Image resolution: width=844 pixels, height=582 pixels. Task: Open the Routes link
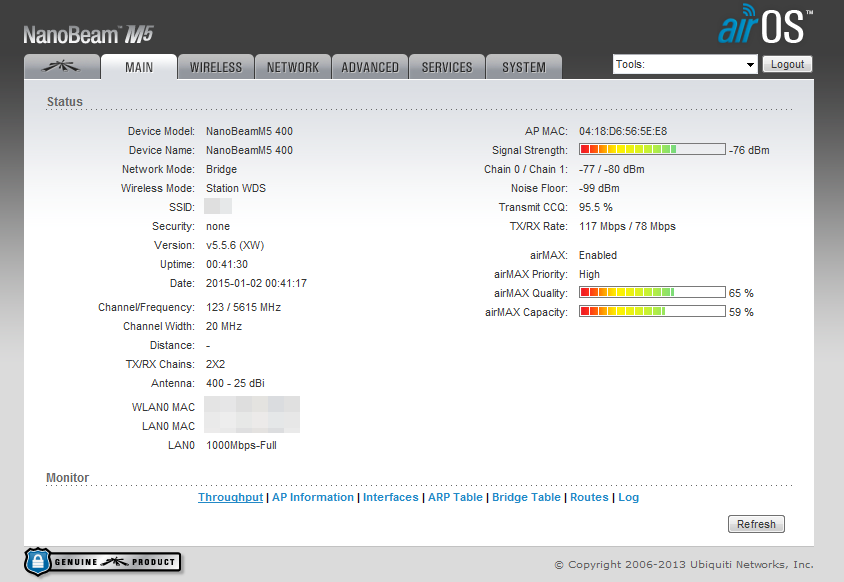point(589,497)
